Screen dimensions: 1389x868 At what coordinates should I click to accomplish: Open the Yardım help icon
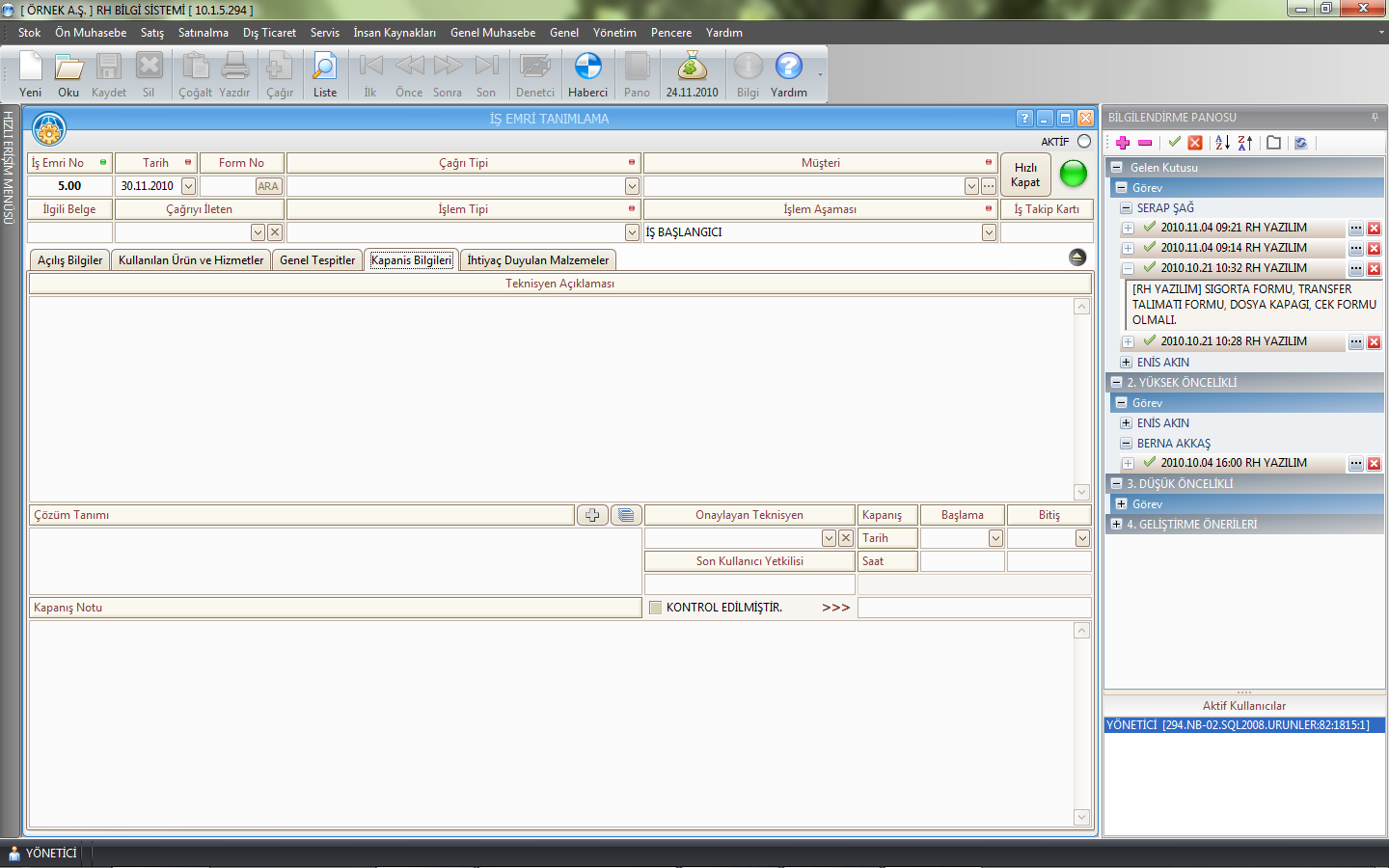[788, 68]
